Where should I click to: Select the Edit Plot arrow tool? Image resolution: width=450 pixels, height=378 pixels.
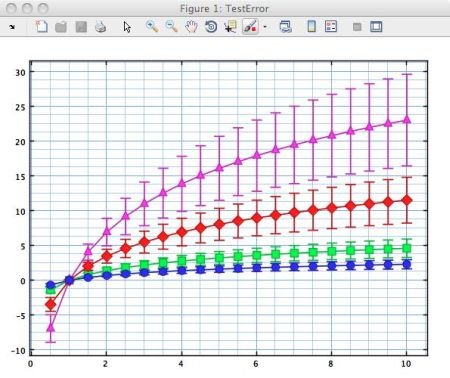pos(127,27)
